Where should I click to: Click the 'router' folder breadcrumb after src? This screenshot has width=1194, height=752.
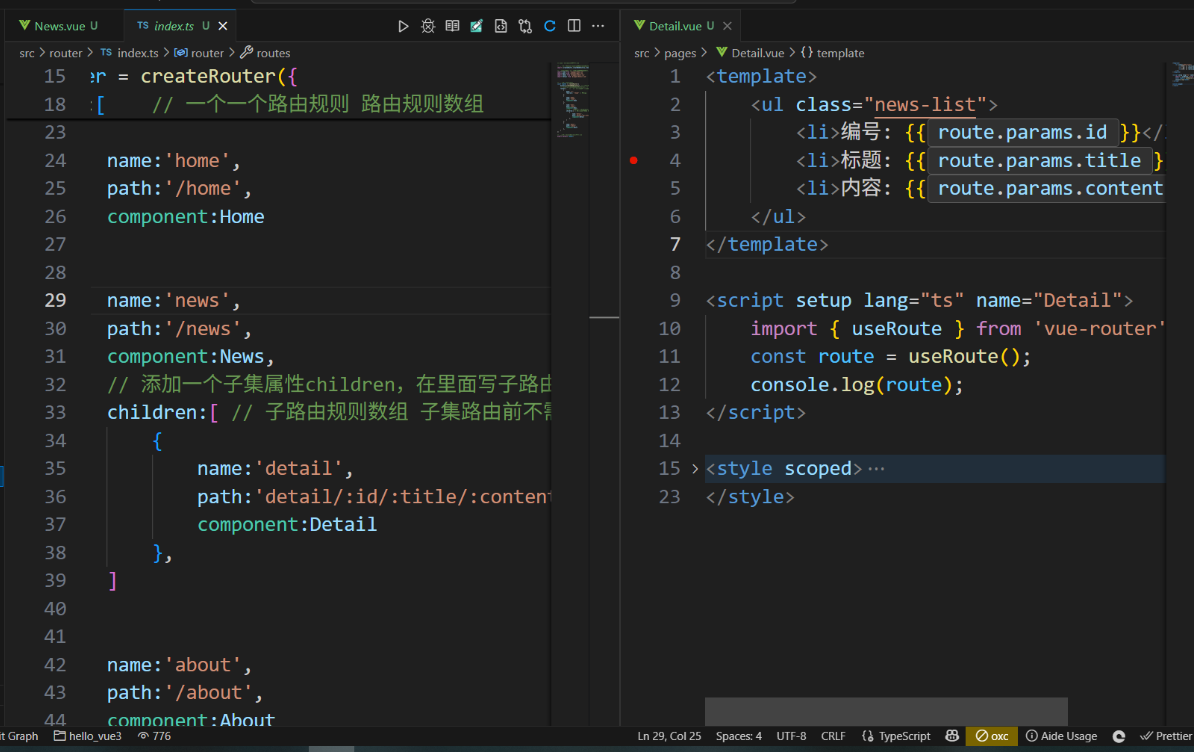[x=65, y=53]
